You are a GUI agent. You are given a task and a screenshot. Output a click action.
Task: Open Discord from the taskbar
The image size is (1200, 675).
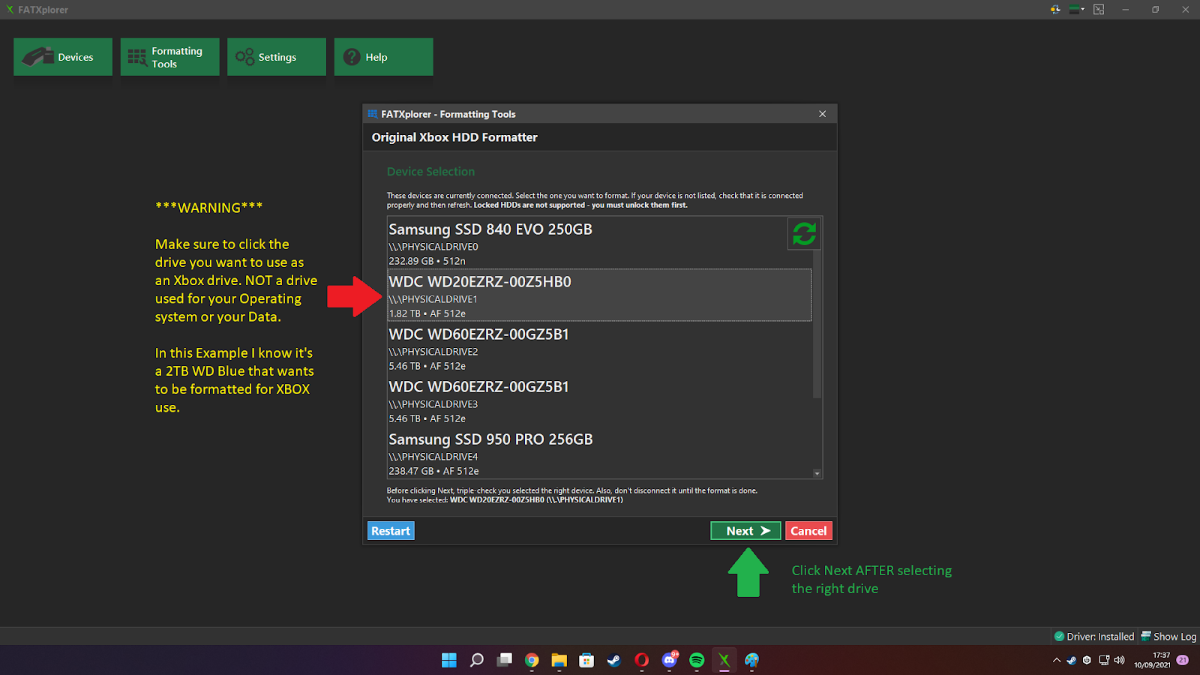click(x=669, y=660)
